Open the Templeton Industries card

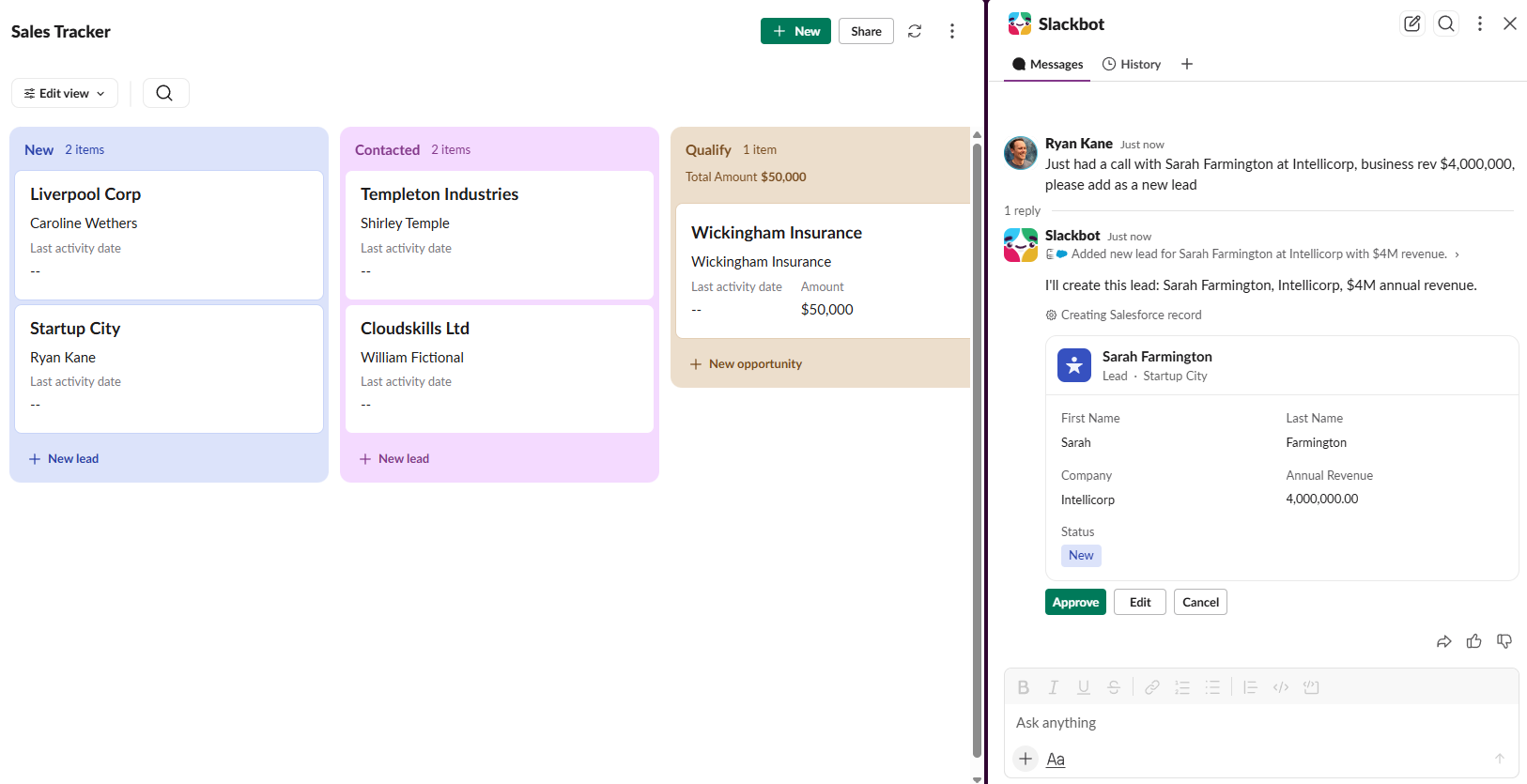[x=500, y=235]
